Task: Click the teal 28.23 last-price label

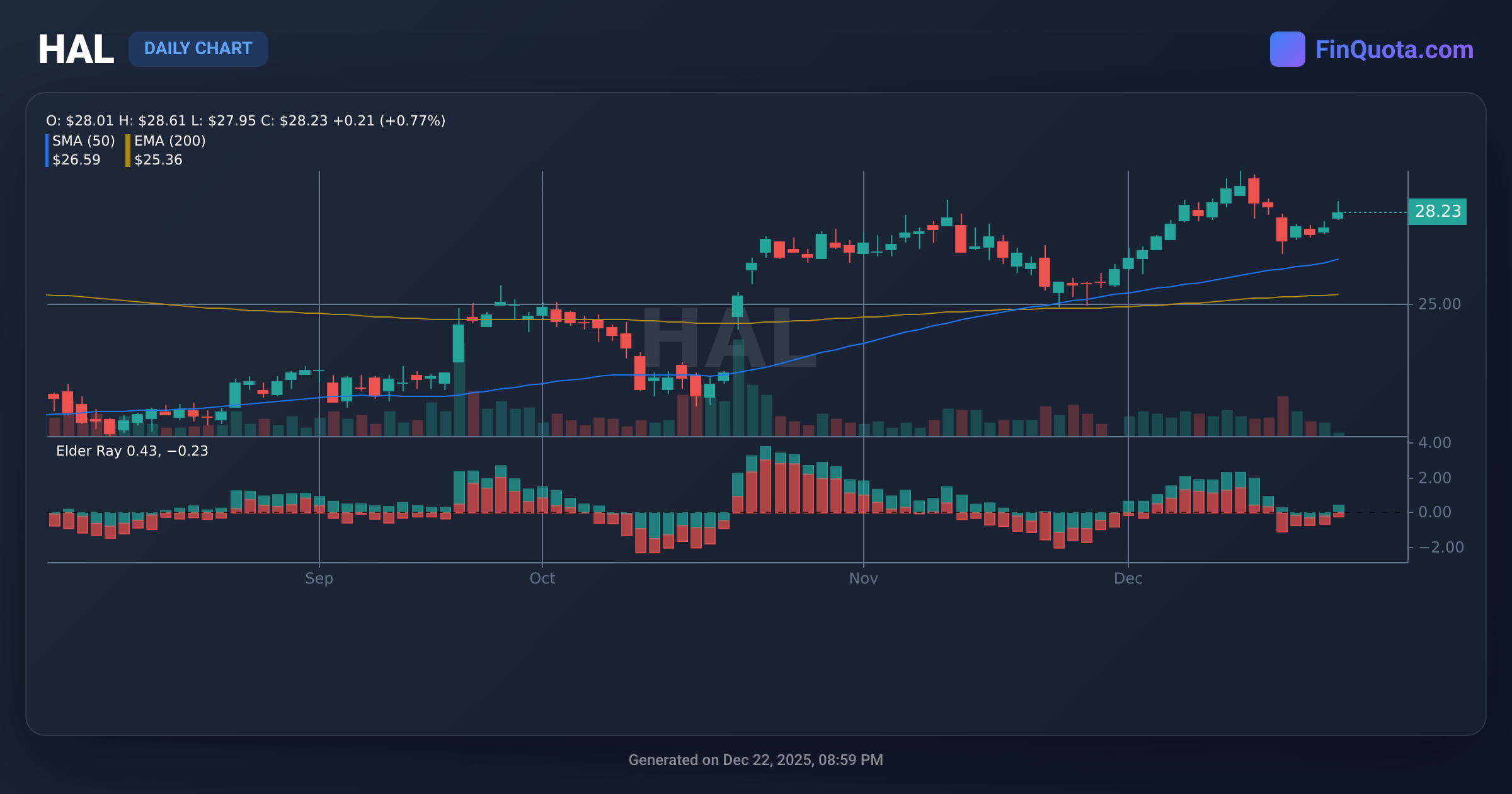Action: pyautogui.click(x=1438, y=212)
